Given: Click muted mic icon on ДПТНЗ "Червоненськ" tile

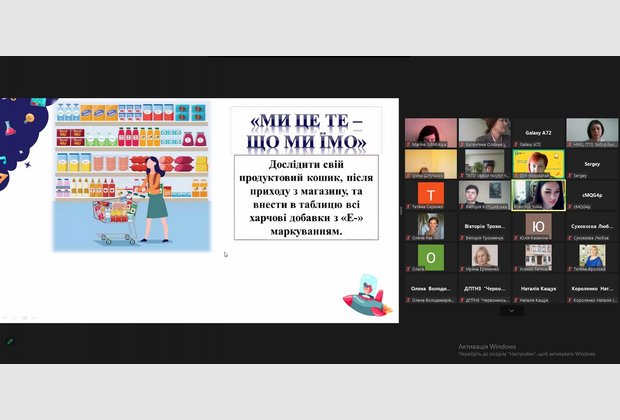Looking at the screenshot, I should coord(462,300).
